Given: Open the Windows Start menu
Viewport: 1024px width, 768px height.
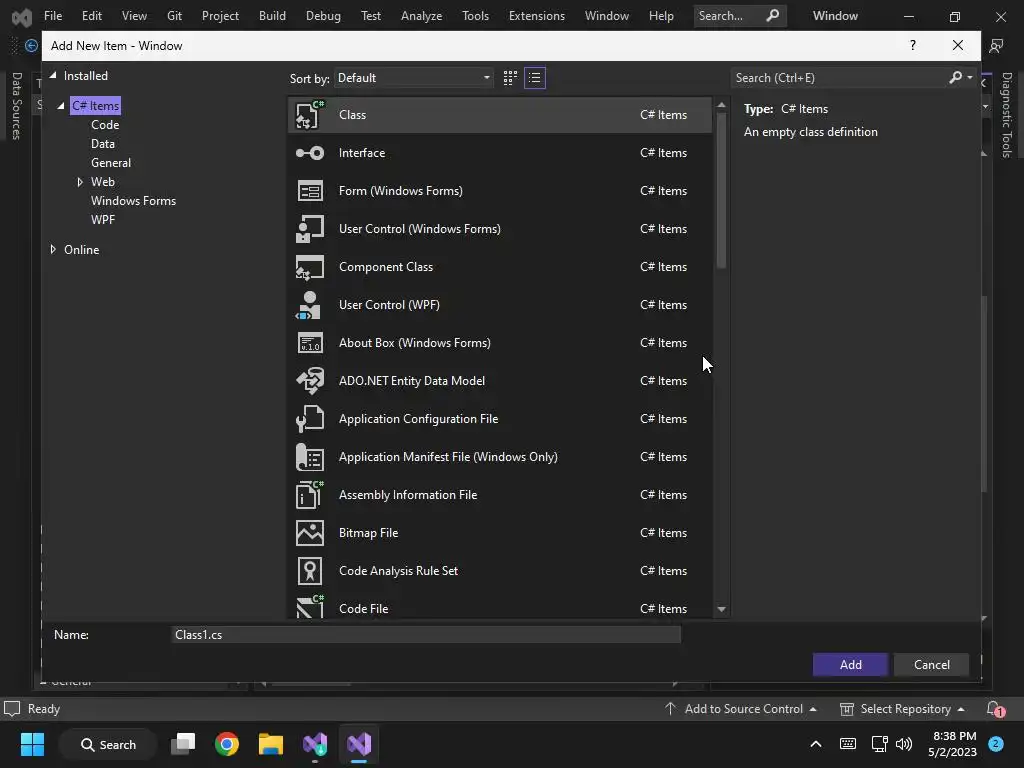Looking at the screenshot, I should (x=32, y=744).
